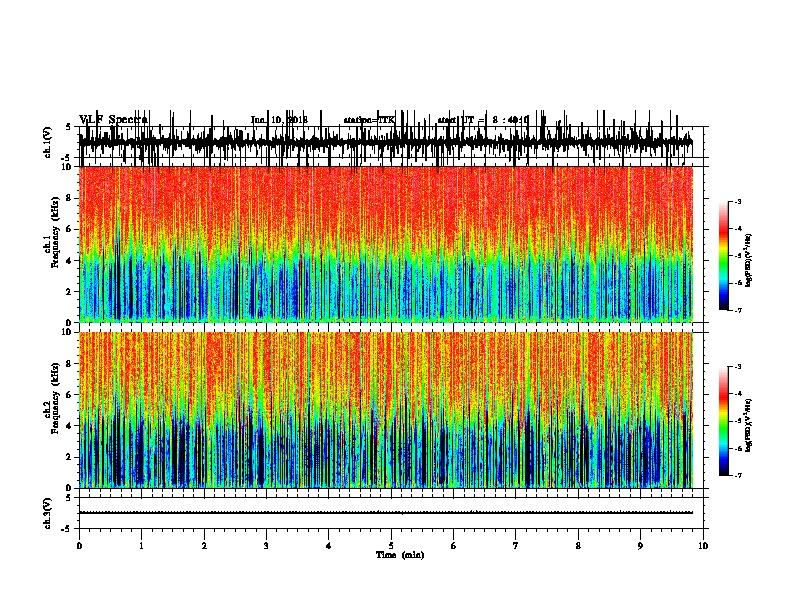The image size is (792, 612).
Task: Click the '6' kHz tick on ch.1 frequency axis
Action: 69,229
